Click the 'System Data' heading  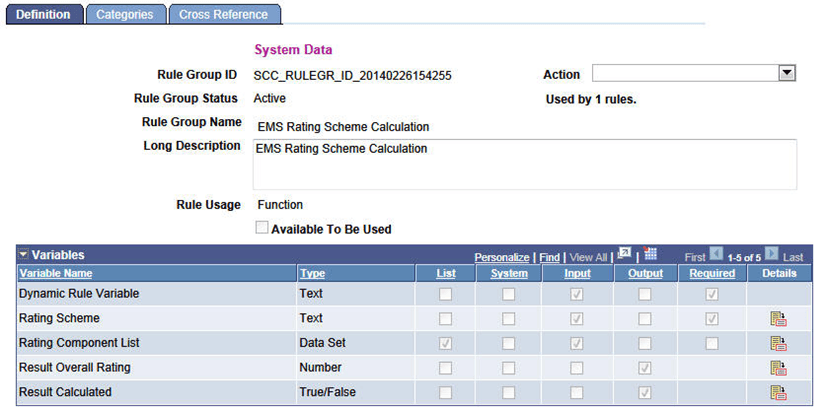(293, 49)
